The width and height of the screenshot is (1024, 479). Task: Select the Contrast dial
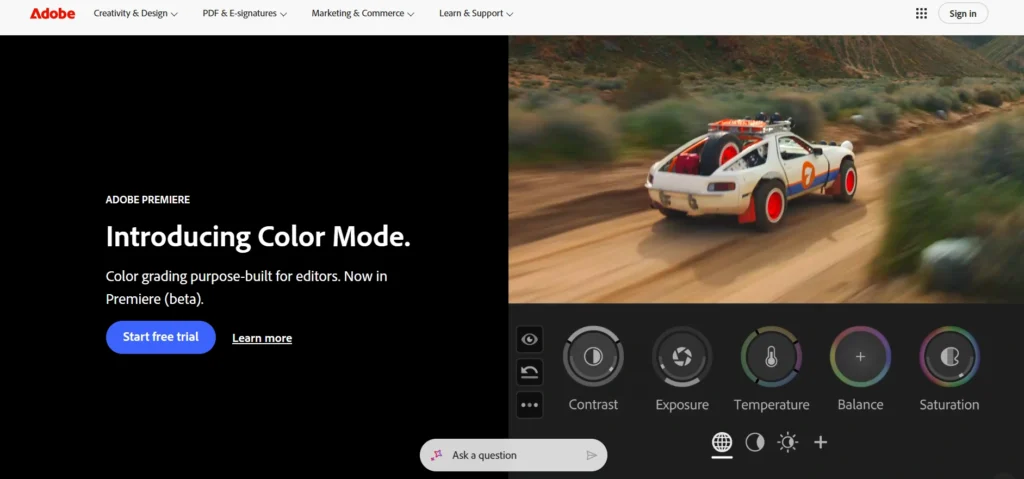click(593, 356)
